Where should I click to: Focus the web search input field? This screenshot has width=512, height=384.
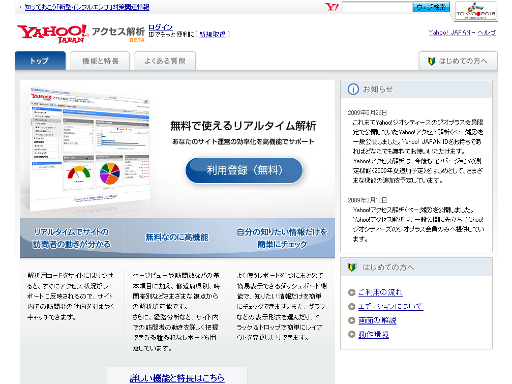pyautogui.click(x=377, y=7)
